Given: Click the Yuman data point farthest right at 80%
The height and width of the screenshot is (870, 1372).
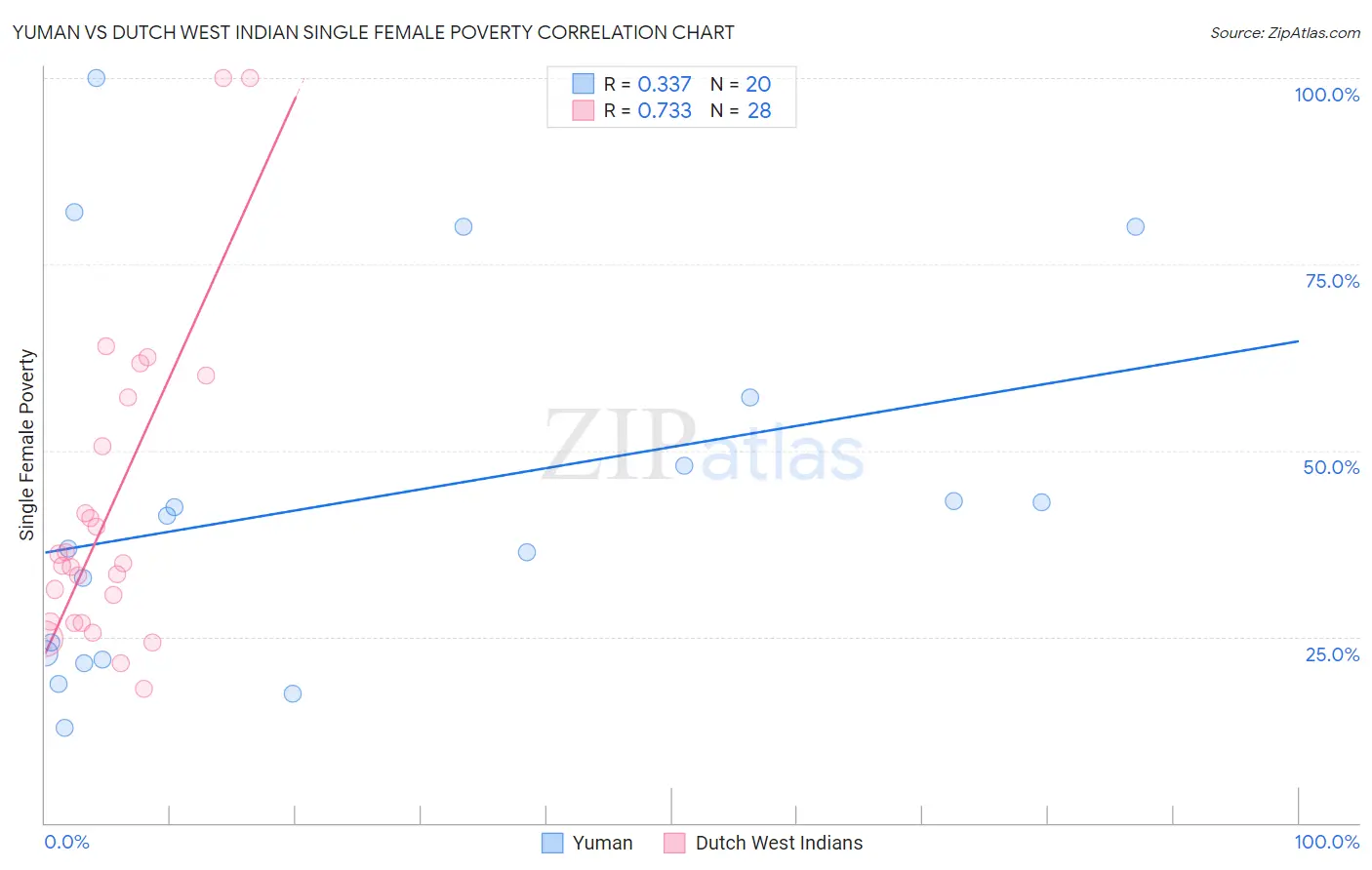Looking at the screenshot, I should [x=1135, y=226].
